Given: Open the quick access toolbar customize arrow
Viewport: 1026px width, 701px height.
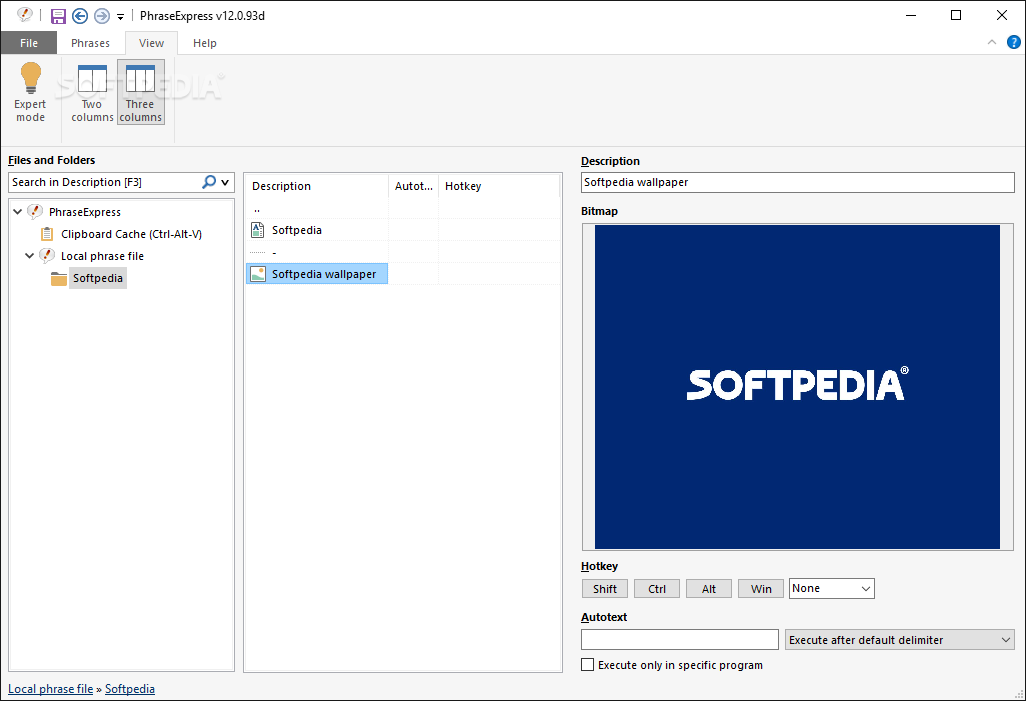Looking at the screenshot, I should [120, 17].
